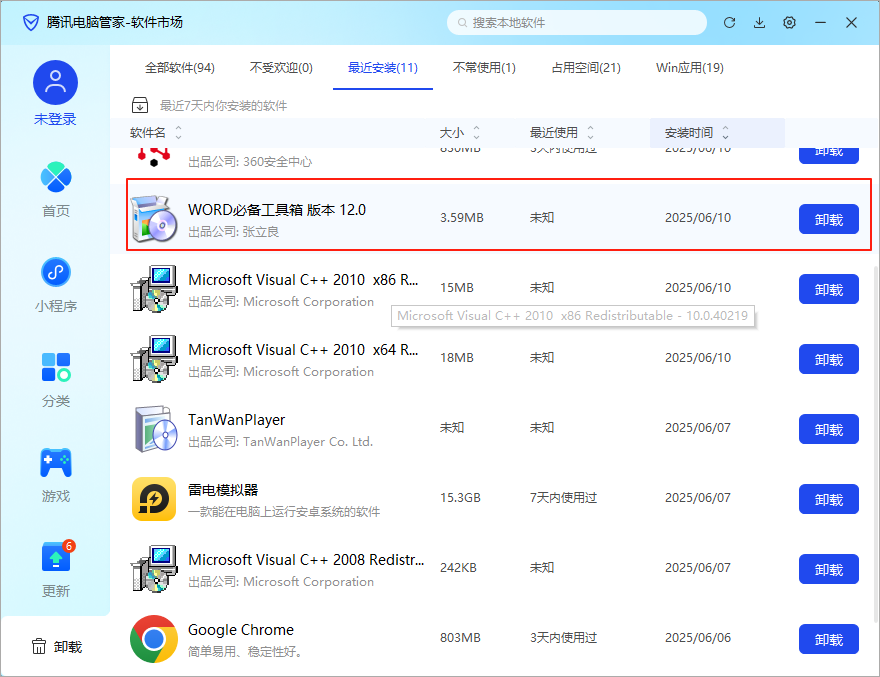Open the download manager icon

759,22
